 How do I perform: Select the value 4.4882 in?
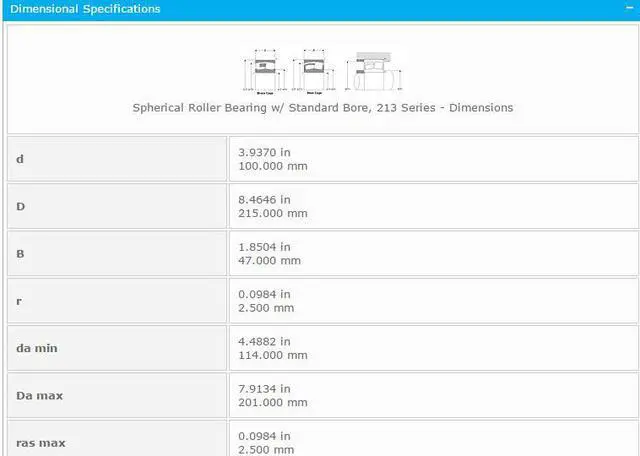coord(264,342)
